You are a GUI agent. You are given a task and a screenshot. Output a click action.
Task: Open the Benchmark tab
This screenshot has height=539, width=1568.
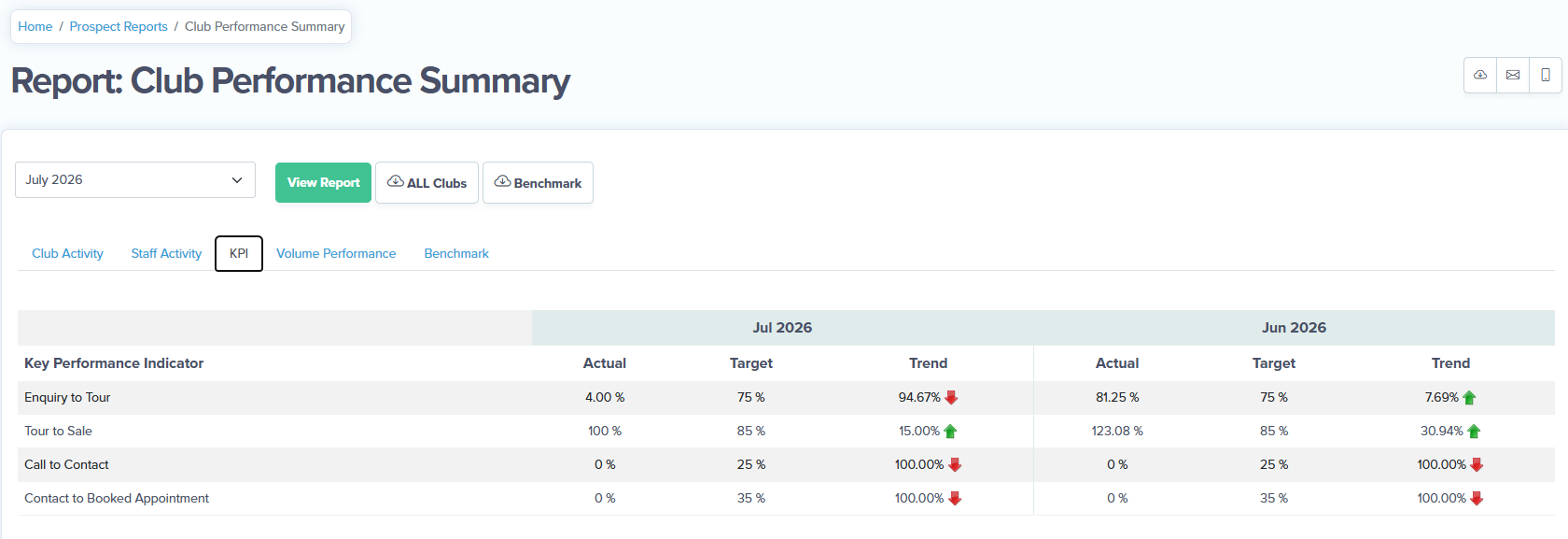(x=456, y=253)
